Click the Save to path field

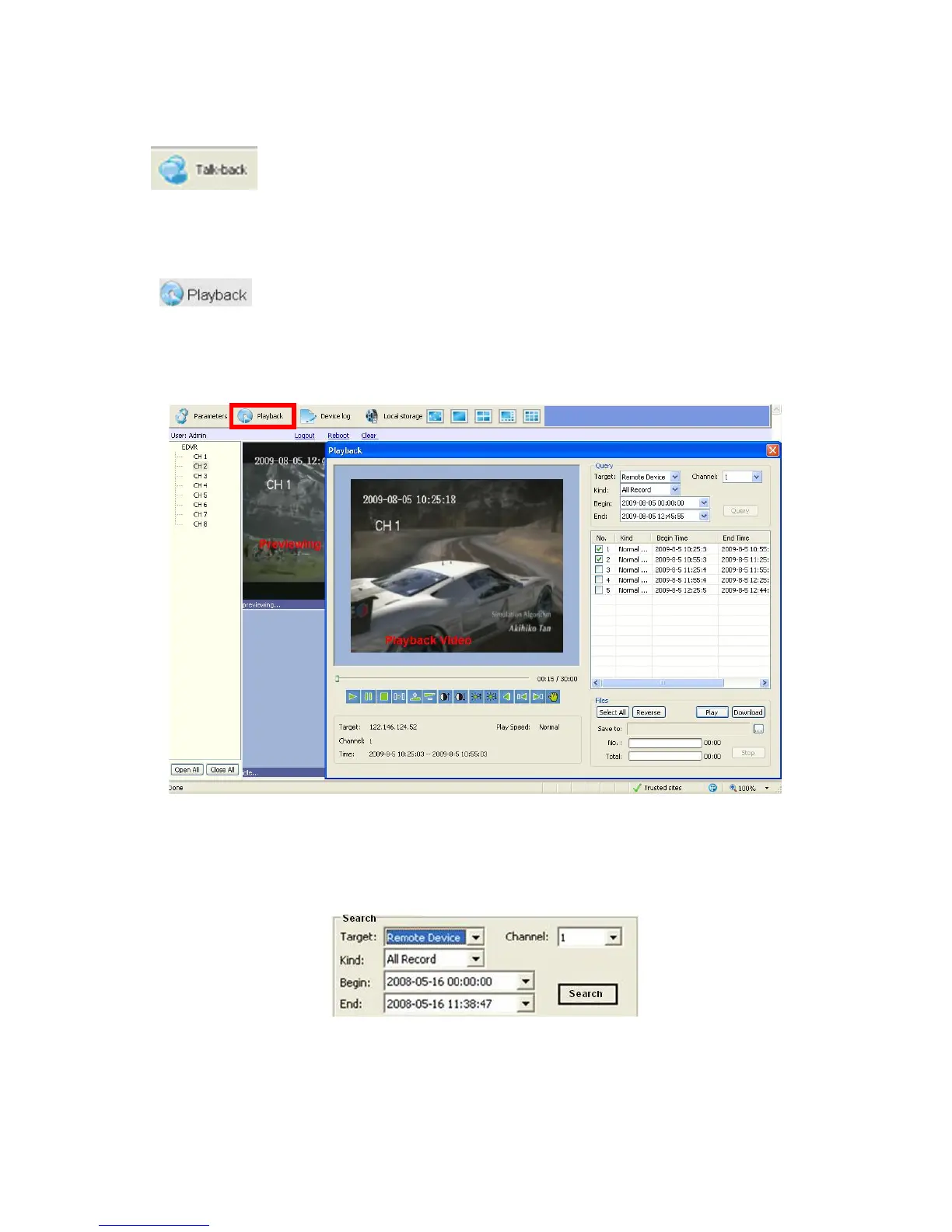tap(688, 729)
